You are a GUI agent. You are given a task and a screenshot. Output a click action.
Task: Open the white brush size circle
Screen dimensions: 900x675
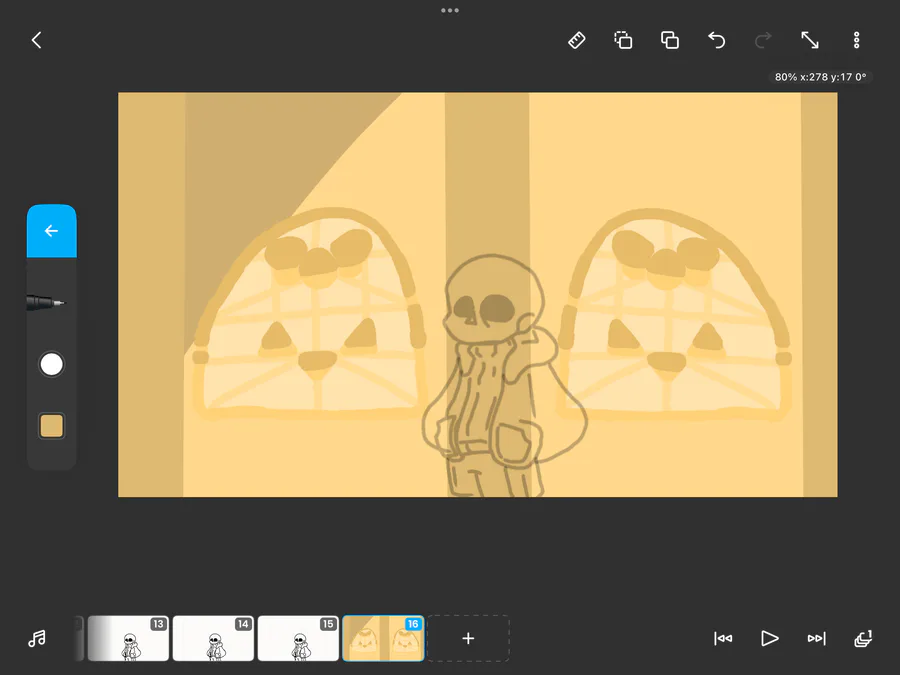click(x=52, y=364)
